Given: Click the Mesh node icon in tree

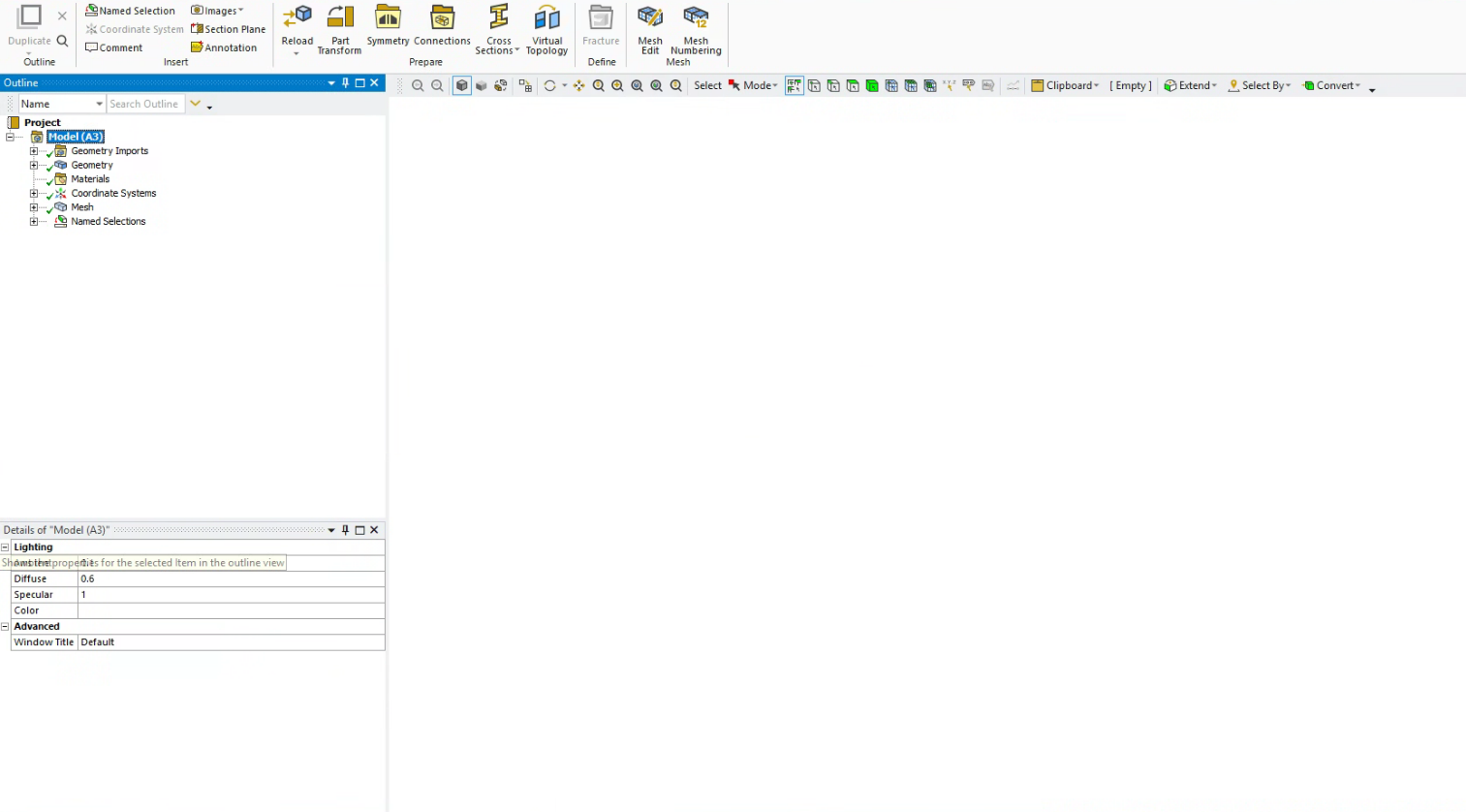Looking at the screenshot, I should (60, 207).
